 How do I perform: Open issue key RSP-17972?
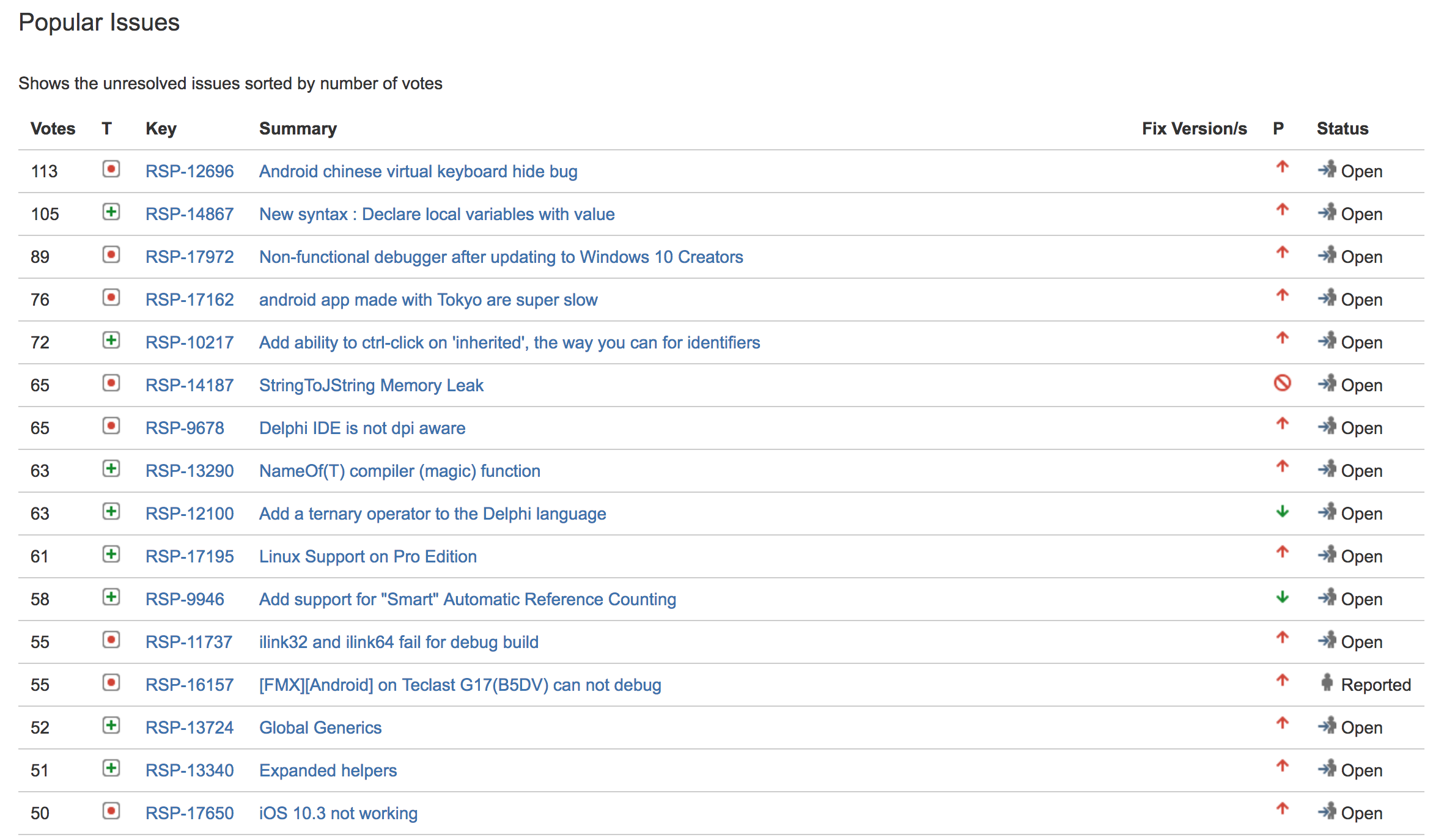coord(190,257)
